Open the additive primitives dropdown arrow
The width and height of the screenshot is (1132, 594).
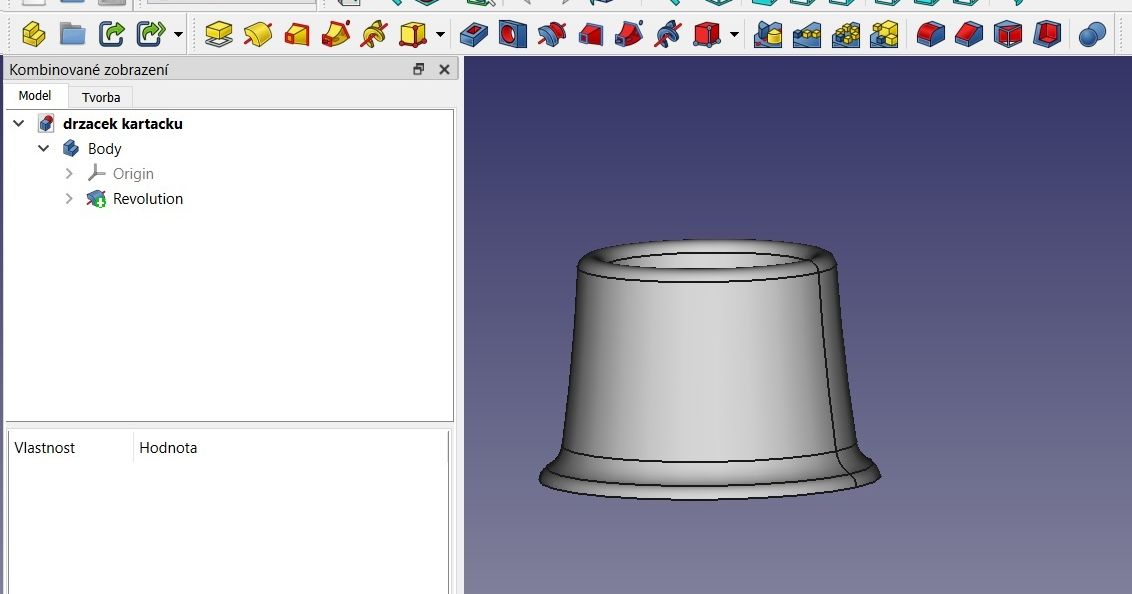coord(440,35)
